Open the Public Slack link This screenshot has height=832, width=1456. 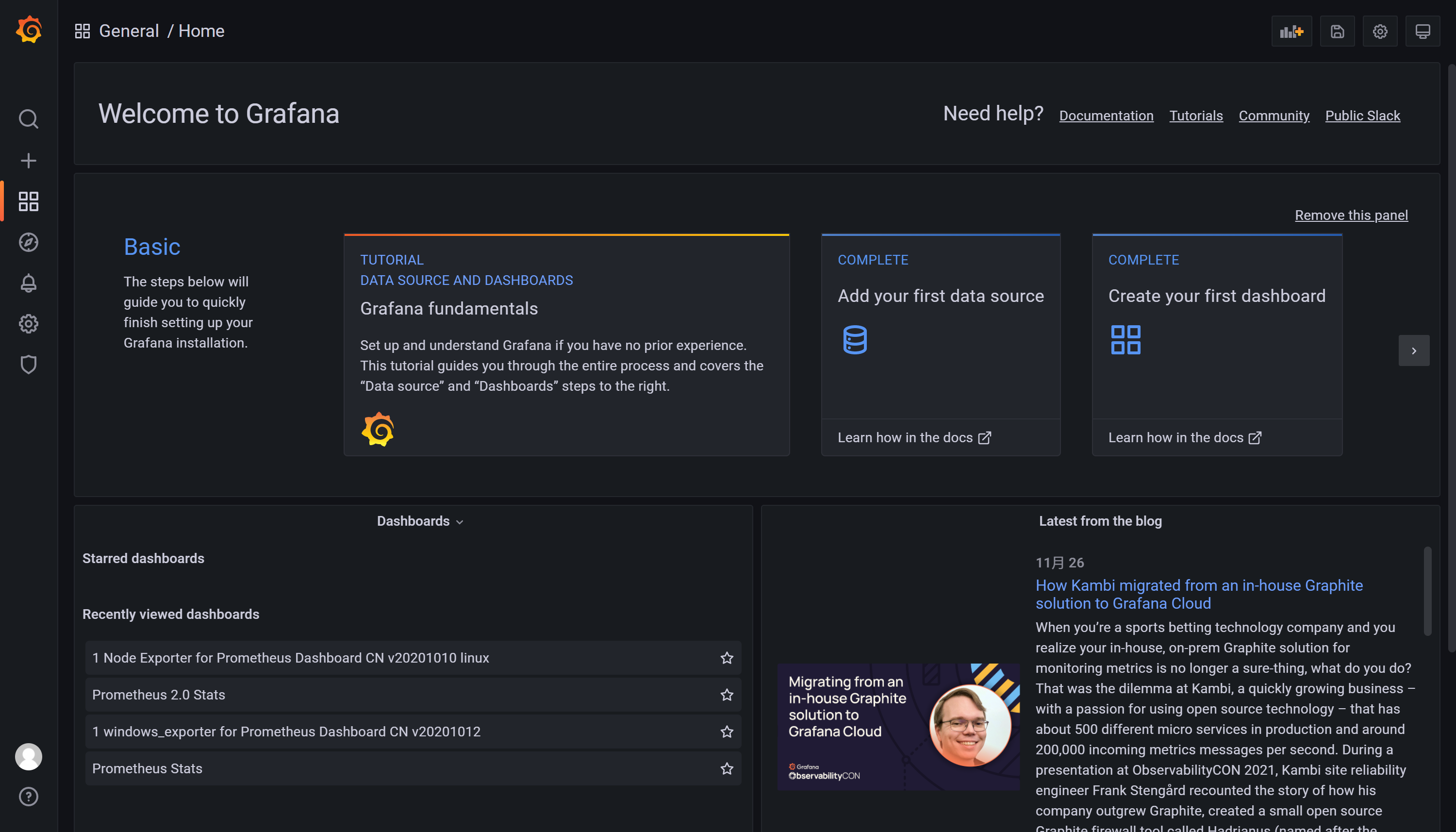[x=1362, y=116]
